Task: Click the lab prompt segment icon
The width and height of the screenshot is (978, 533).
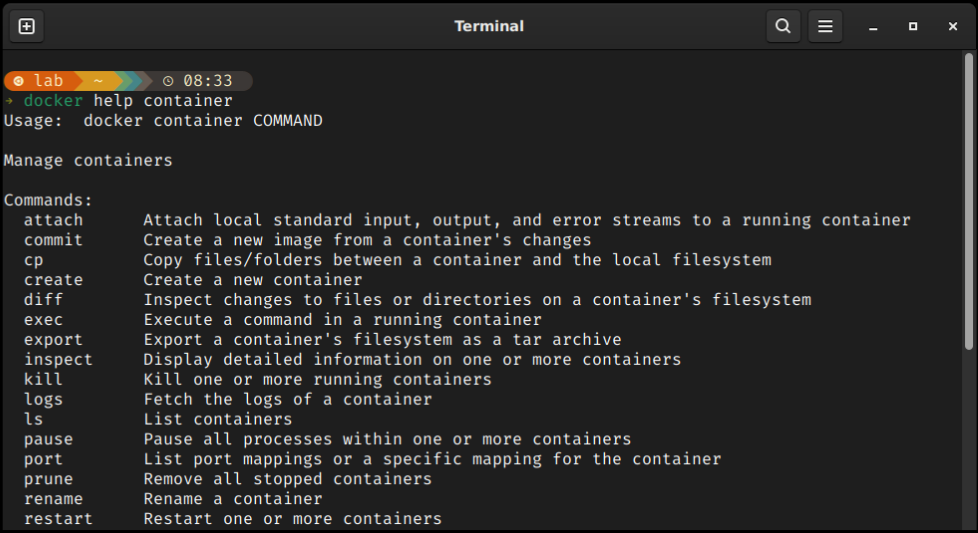Action: [19, 81]
